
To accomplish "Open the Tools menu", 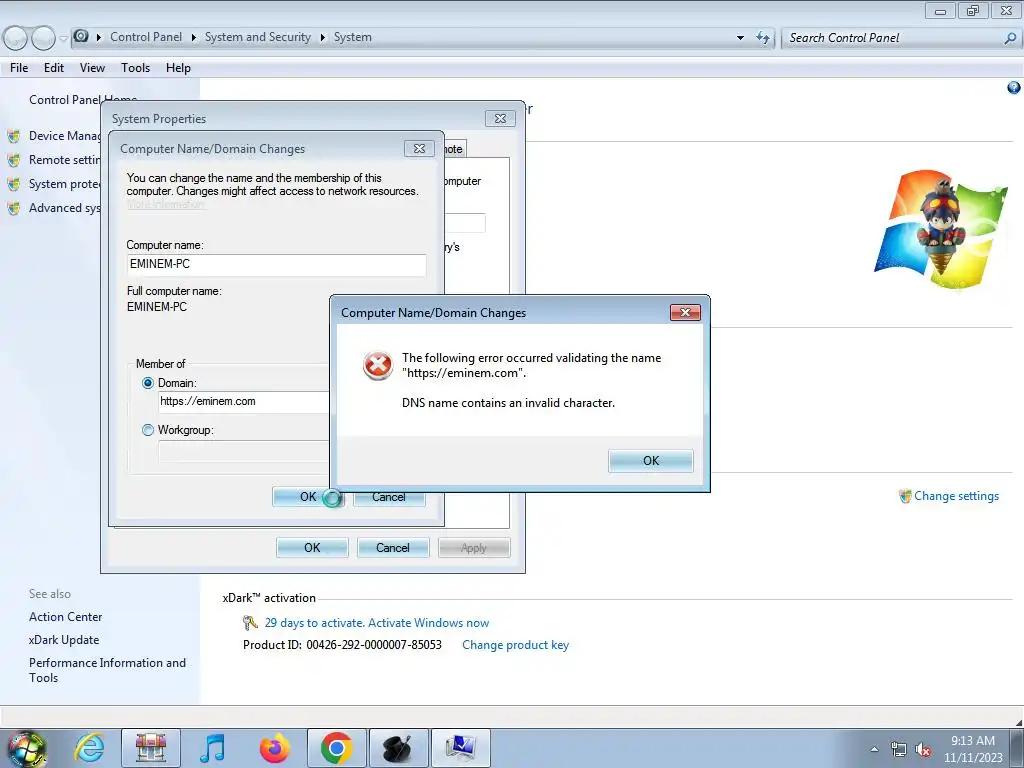I will (x=135, y=68).
